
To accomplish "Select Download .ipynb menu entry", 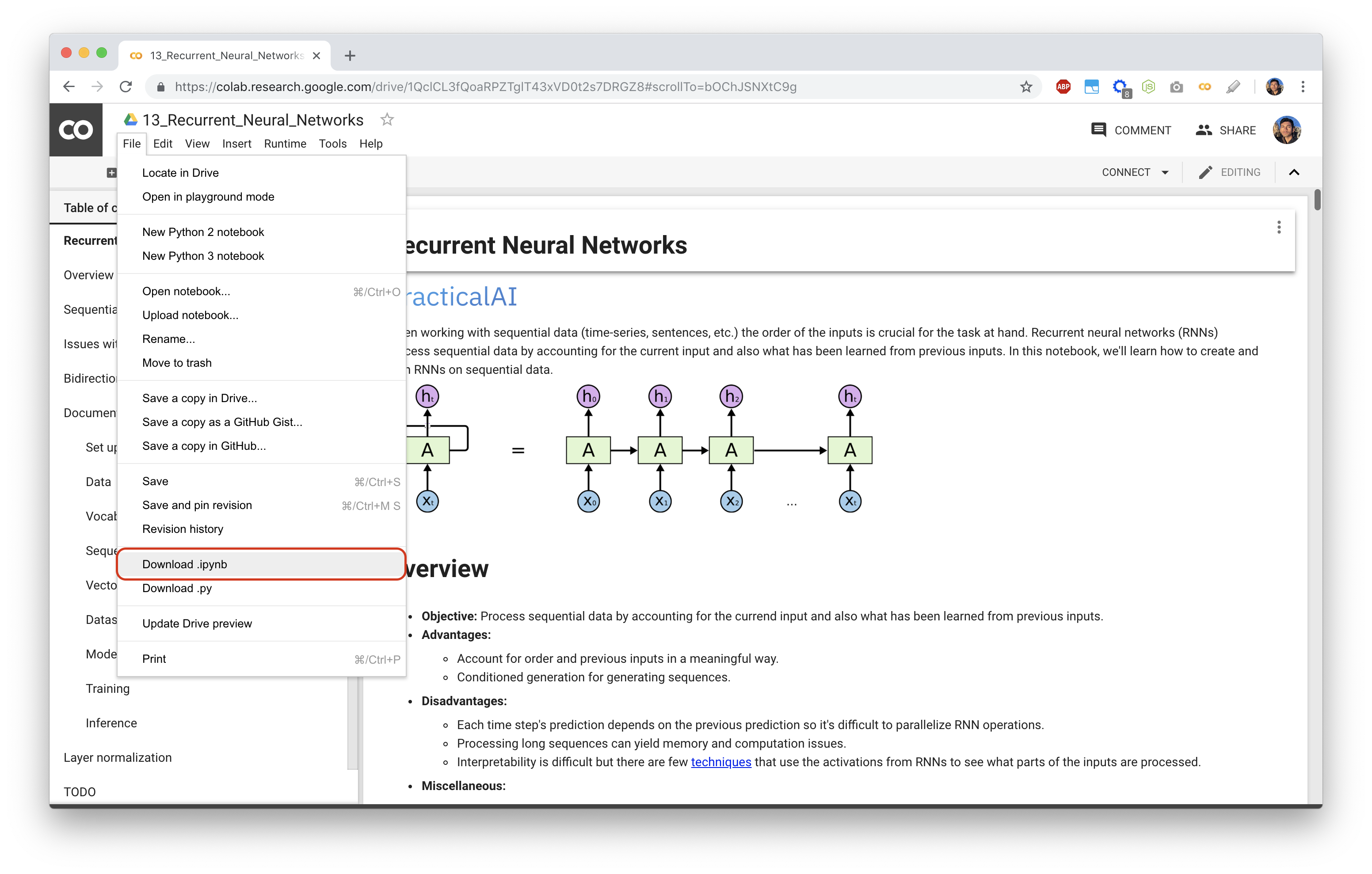I will 185,564.
